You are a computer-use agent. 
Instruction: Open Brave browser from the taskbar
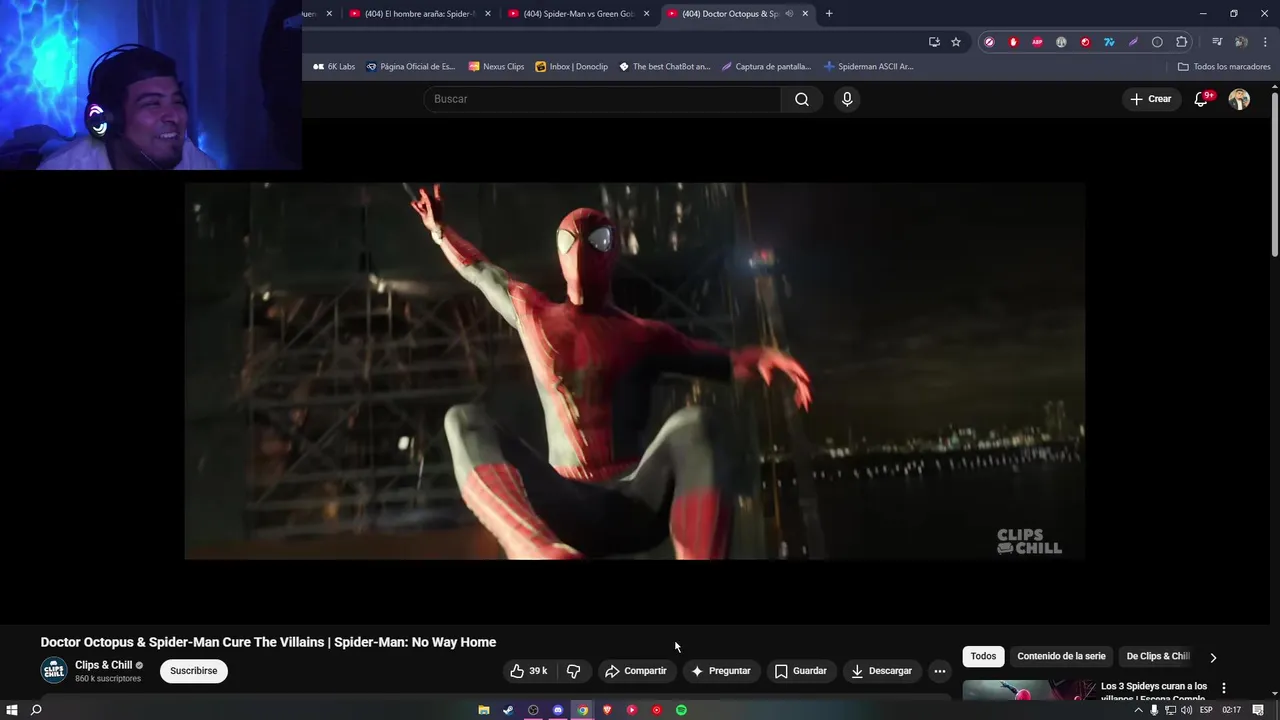pyautogui.click(x=607, y=710)
